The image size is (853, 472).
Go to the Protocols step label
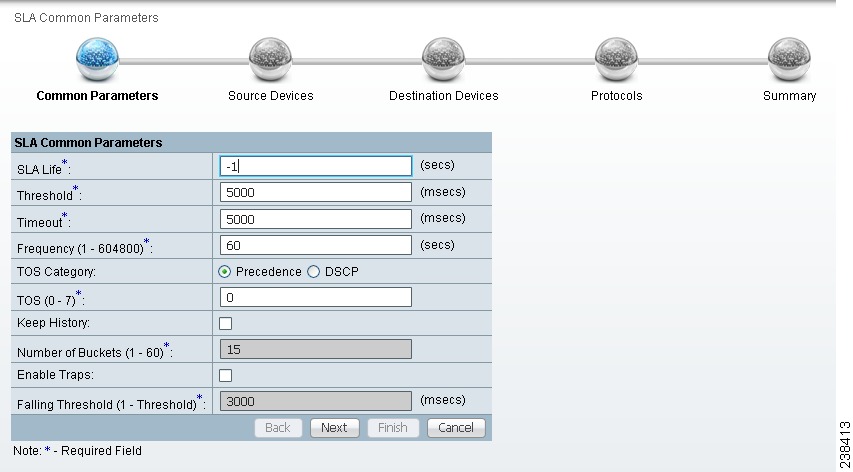tap(616, 96)
